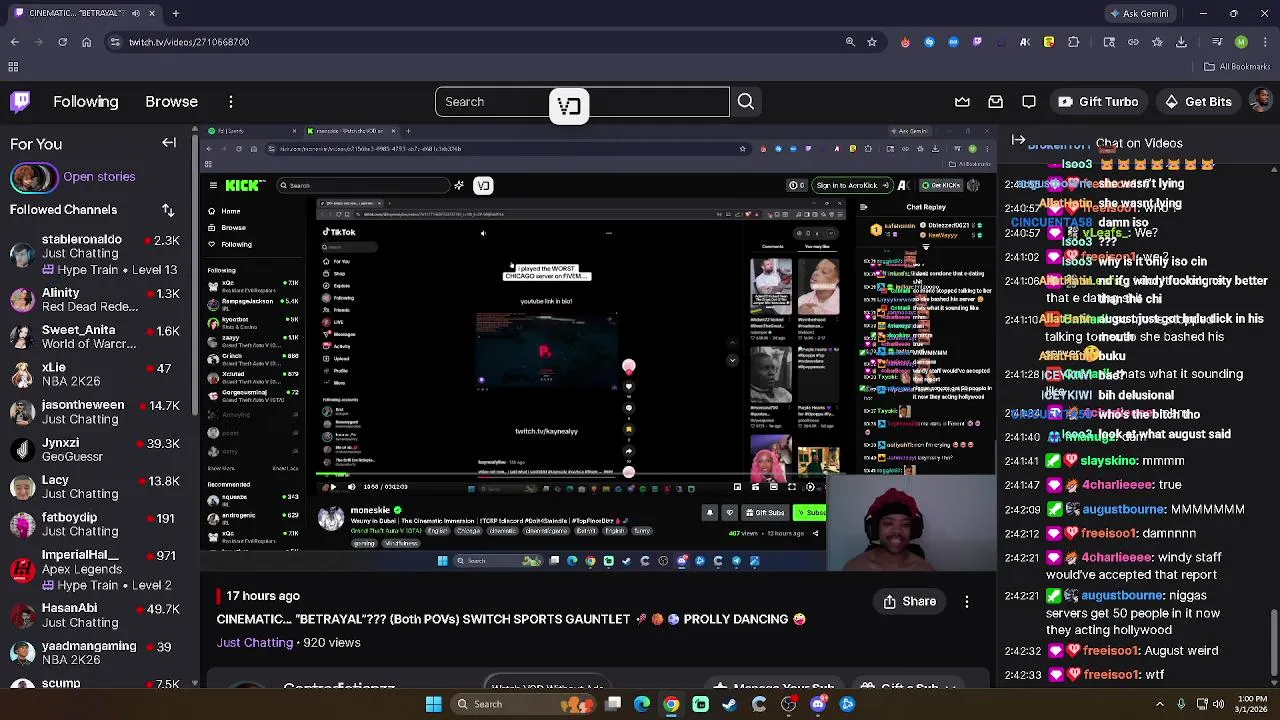This screenshot has height=720, width=1280.
Task: Open Microsoft Edge from taskbar
Action: (642, 704)
